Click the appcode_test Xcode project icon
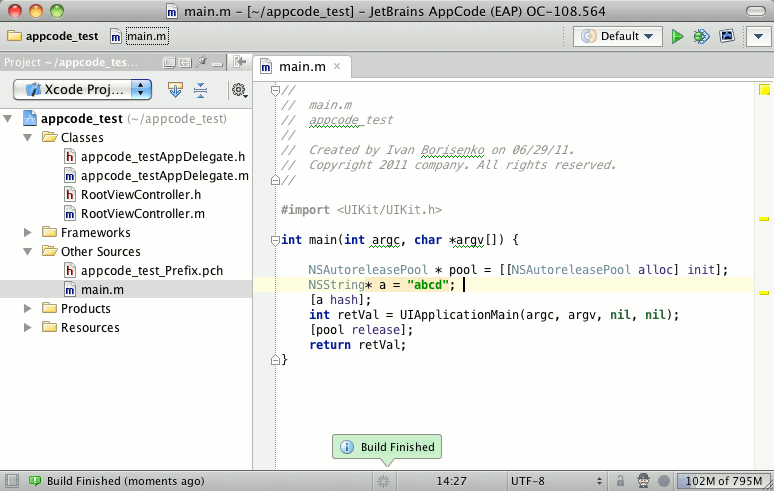 point(30,118)
